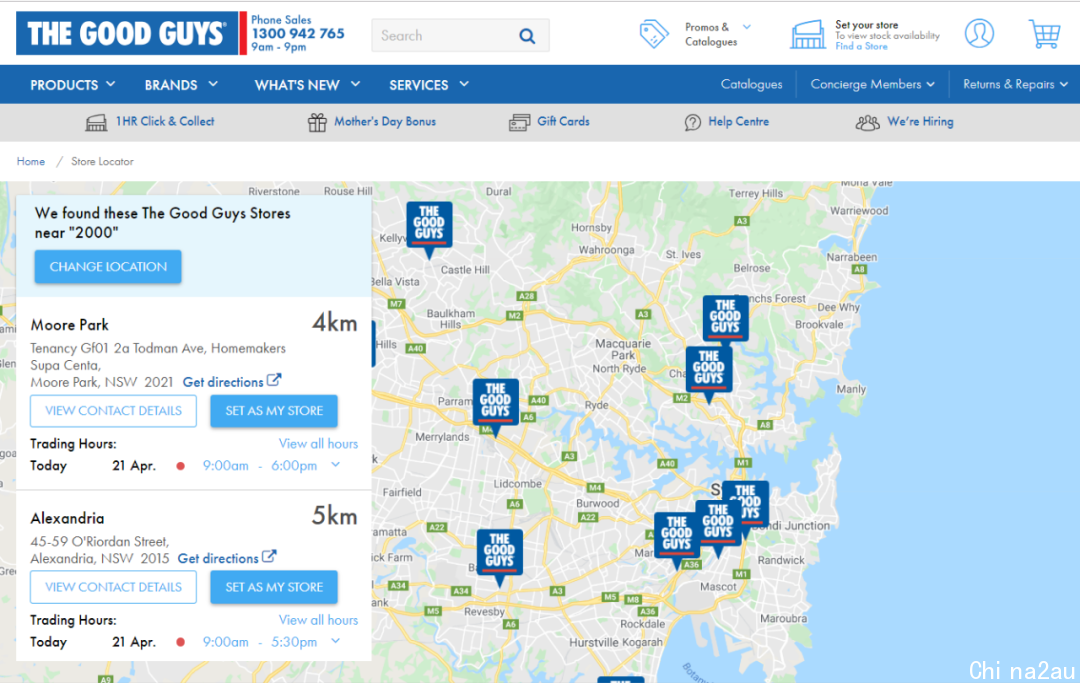Image resolution: width=1080 pixels, height=683 pixels.
Task: Click the Moore Park store name
Action: [x=70, y=324]
